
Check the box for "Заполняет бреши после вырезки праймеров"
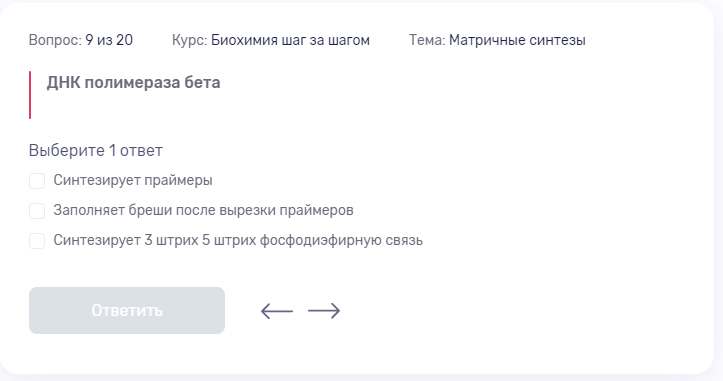pyautogui.click(x=37, y=211)
